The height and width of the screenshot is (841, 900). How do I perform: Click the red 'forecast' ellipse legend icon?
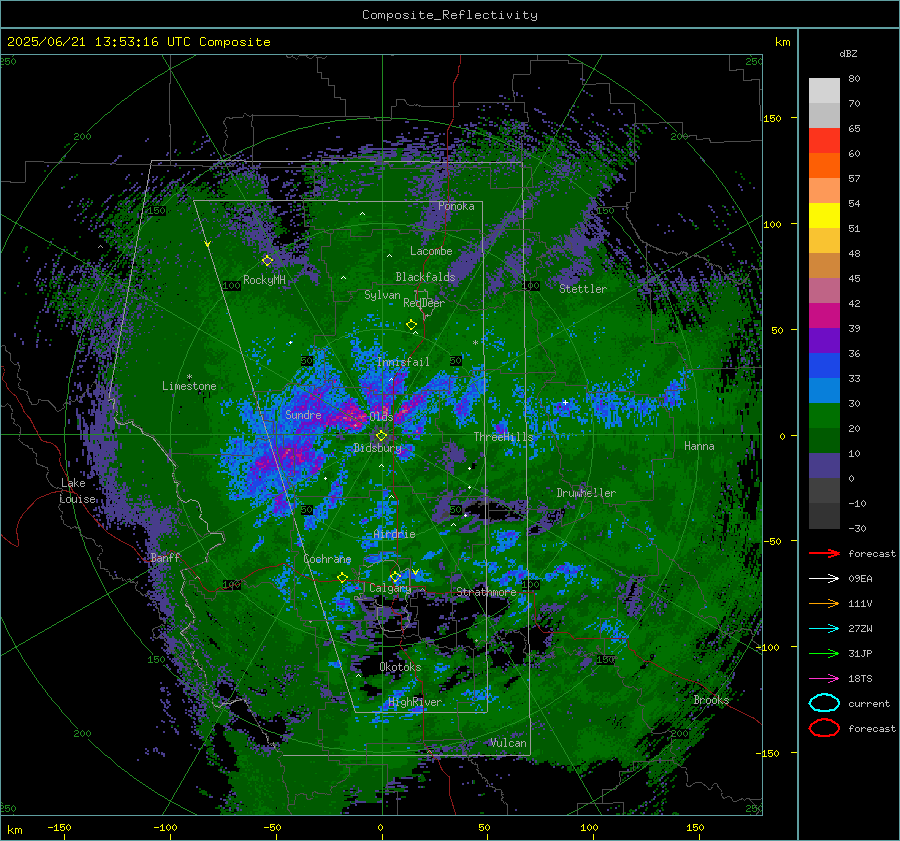824,728
